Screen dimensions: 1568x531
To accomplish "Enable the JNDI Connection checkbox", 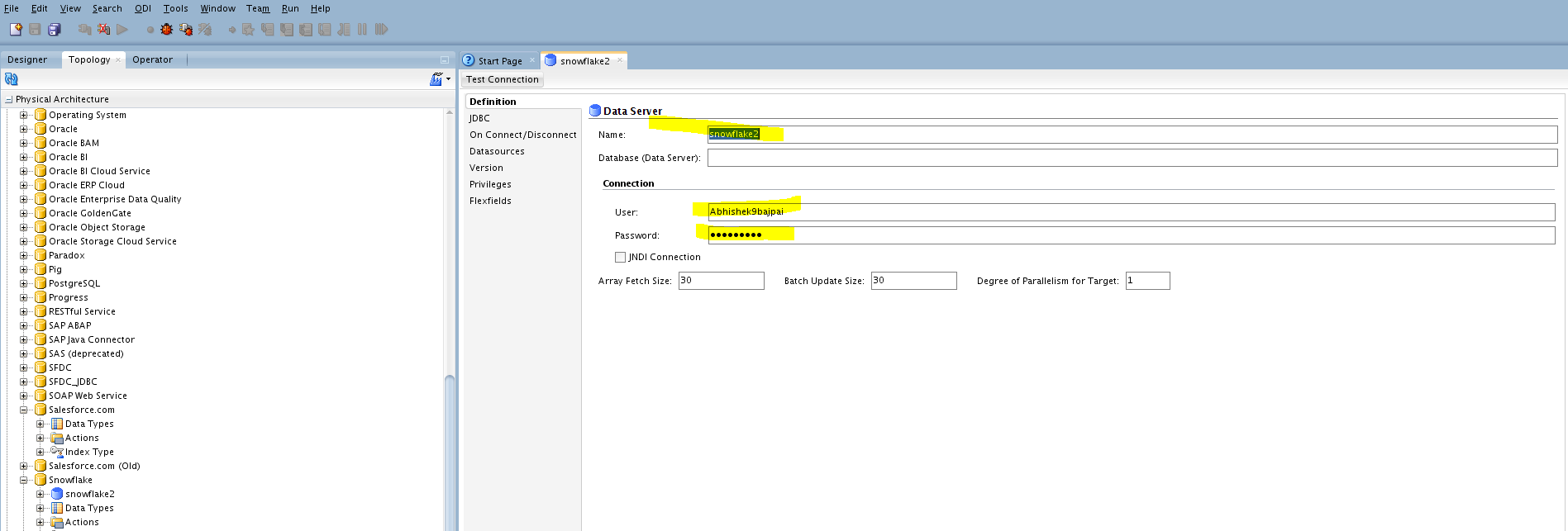I will [620, 257].
